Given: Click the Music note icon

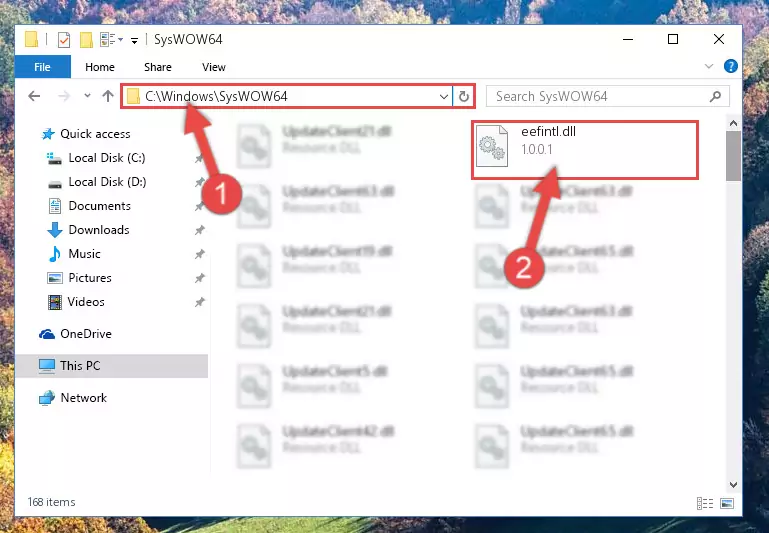Looking at the screenshot, I should coord(54,254).
